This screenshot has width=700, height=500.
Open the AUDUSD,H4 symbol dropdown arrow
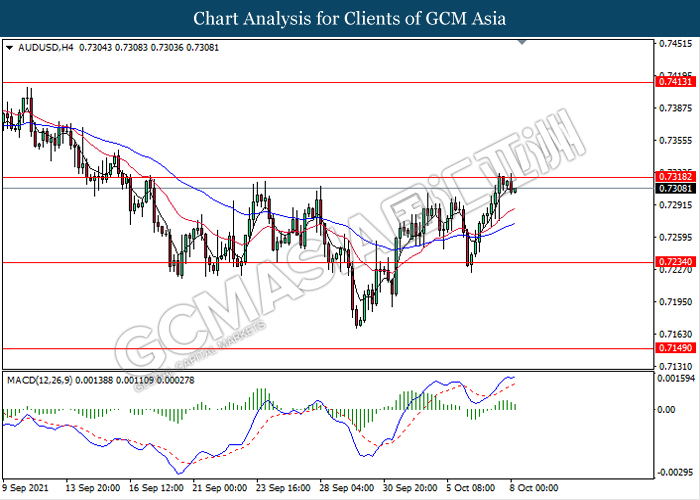coord(9,48)
